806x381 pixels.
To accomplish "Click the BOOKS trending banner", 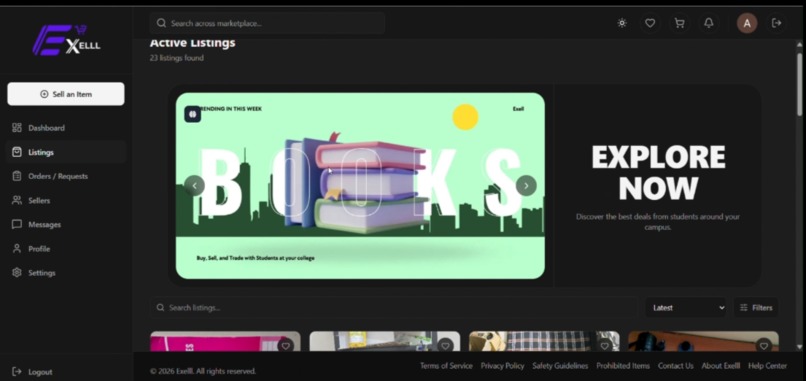I will click(x=360, y=186).
